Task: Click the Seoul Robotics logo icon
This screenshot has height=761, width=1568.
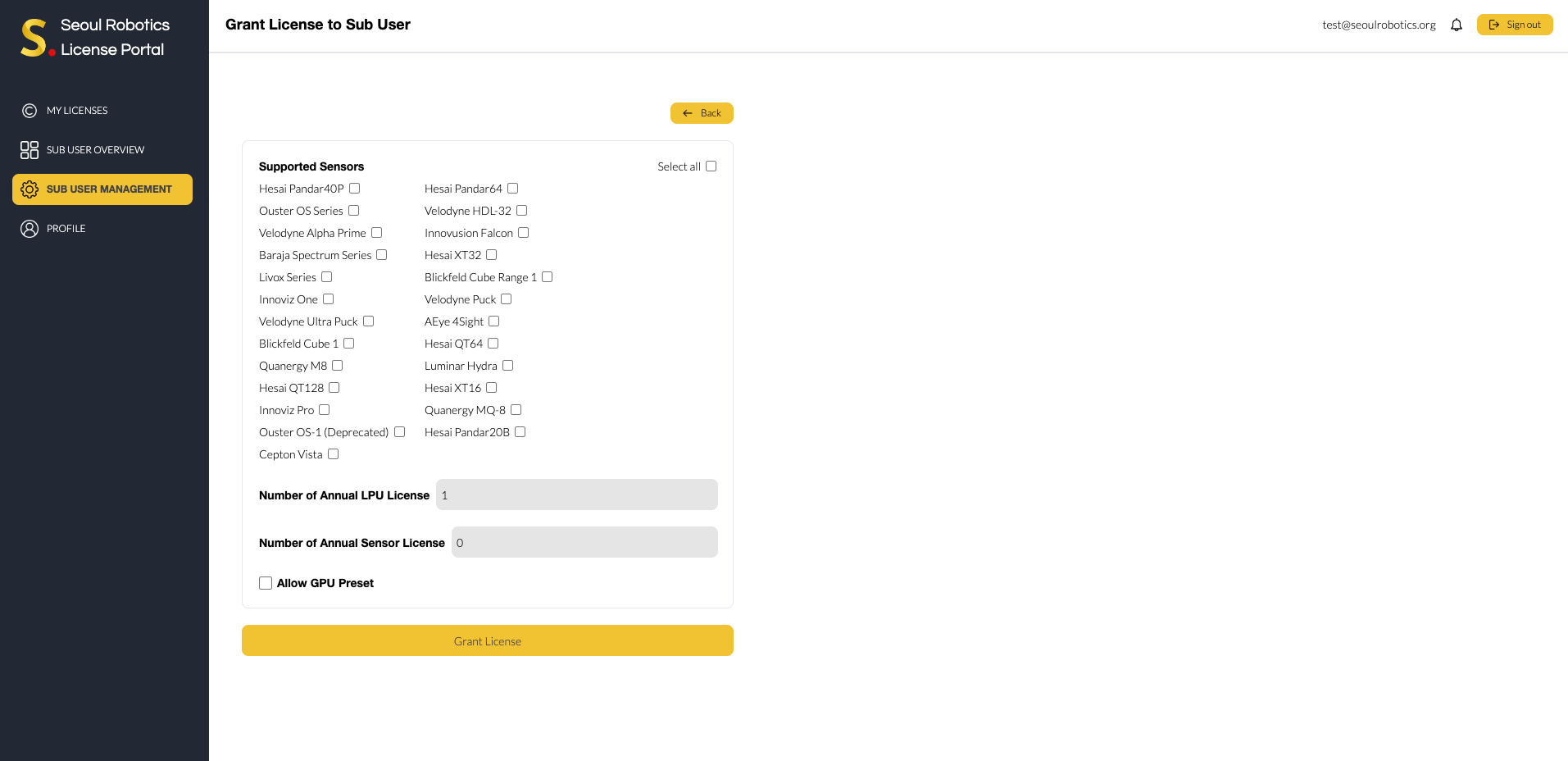Action: click(37, 38)
